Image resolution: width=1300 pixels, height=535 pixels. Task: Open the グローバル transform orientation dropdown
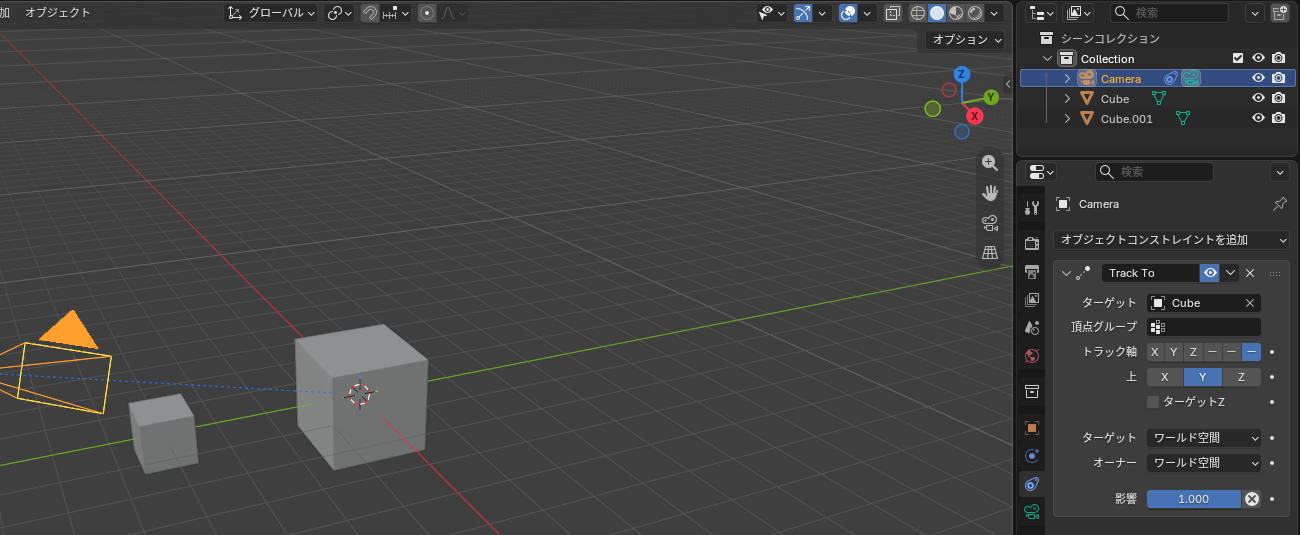[271, 13]
